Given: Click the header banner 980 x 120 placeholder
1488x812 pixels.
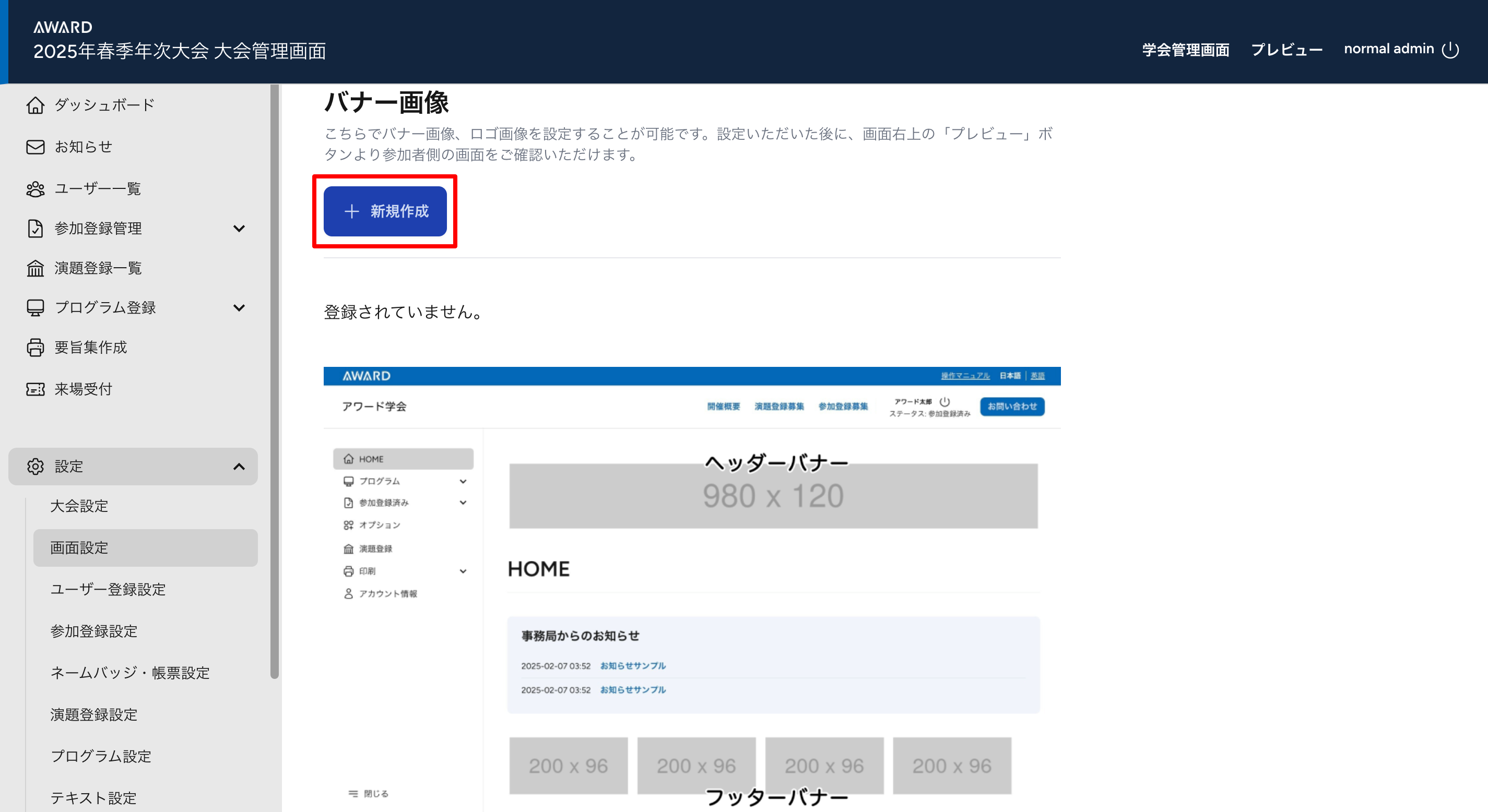Looking at the screenshot, I should [x=773, y=496].
